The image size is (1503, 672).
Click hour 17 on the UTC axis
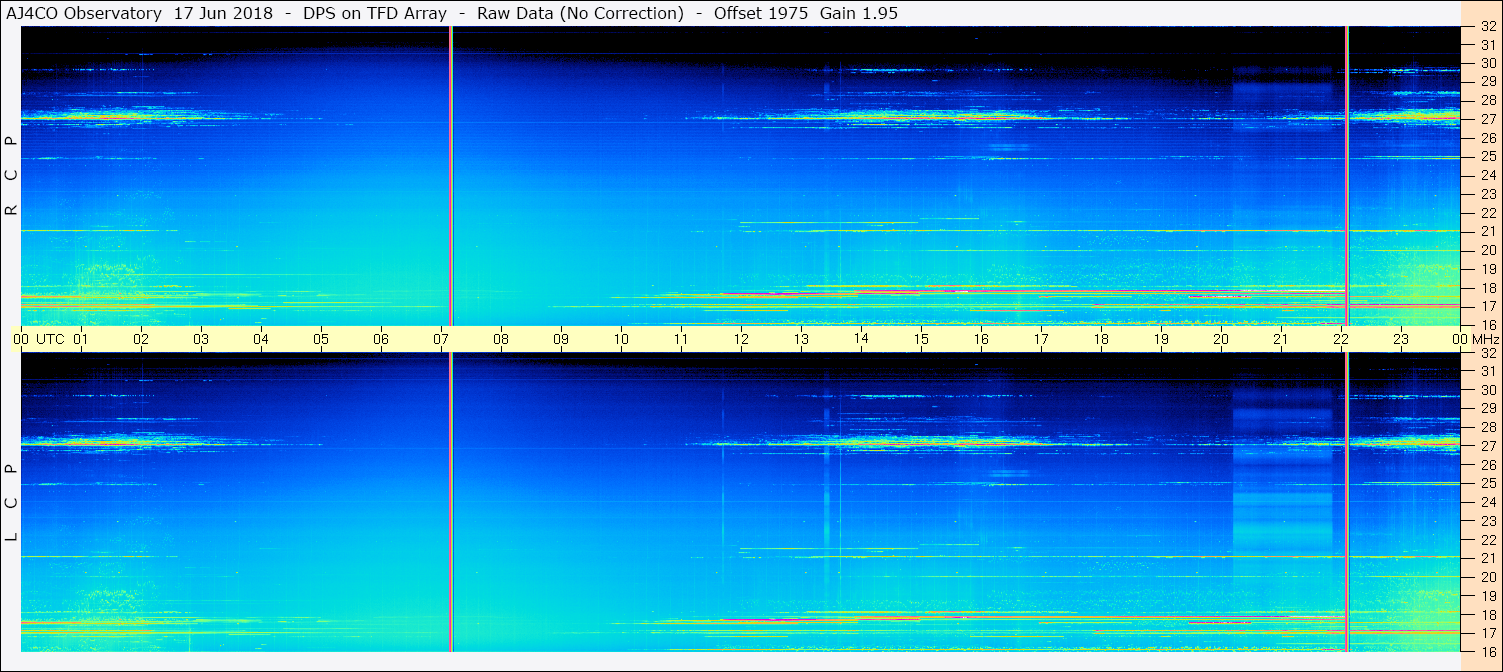(1041, 339)
